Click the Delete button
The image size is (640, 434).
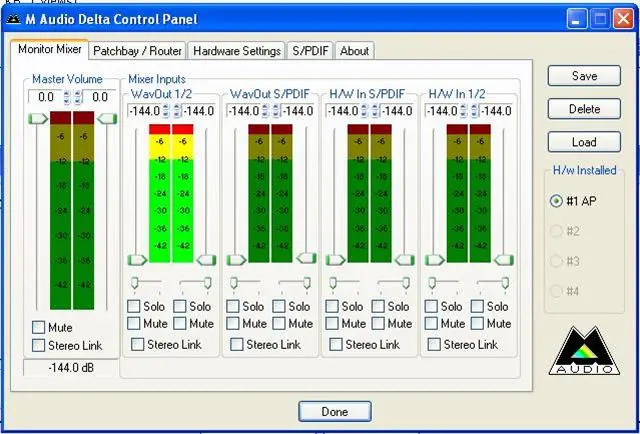[584, 109]
